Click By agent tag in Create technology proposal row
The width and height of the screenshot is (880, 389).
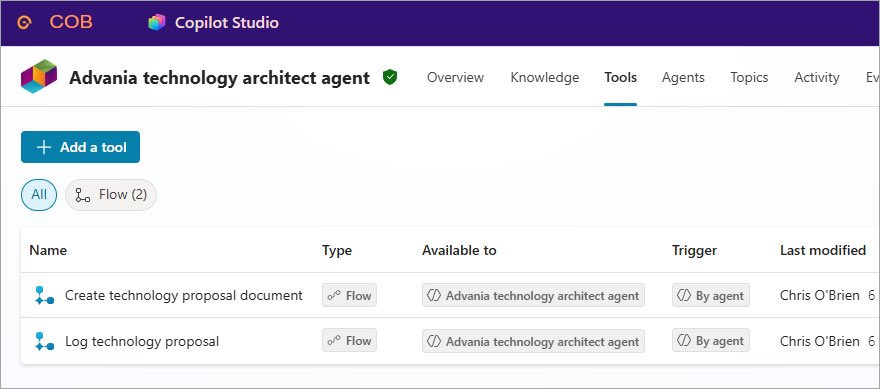pos(711,295)
